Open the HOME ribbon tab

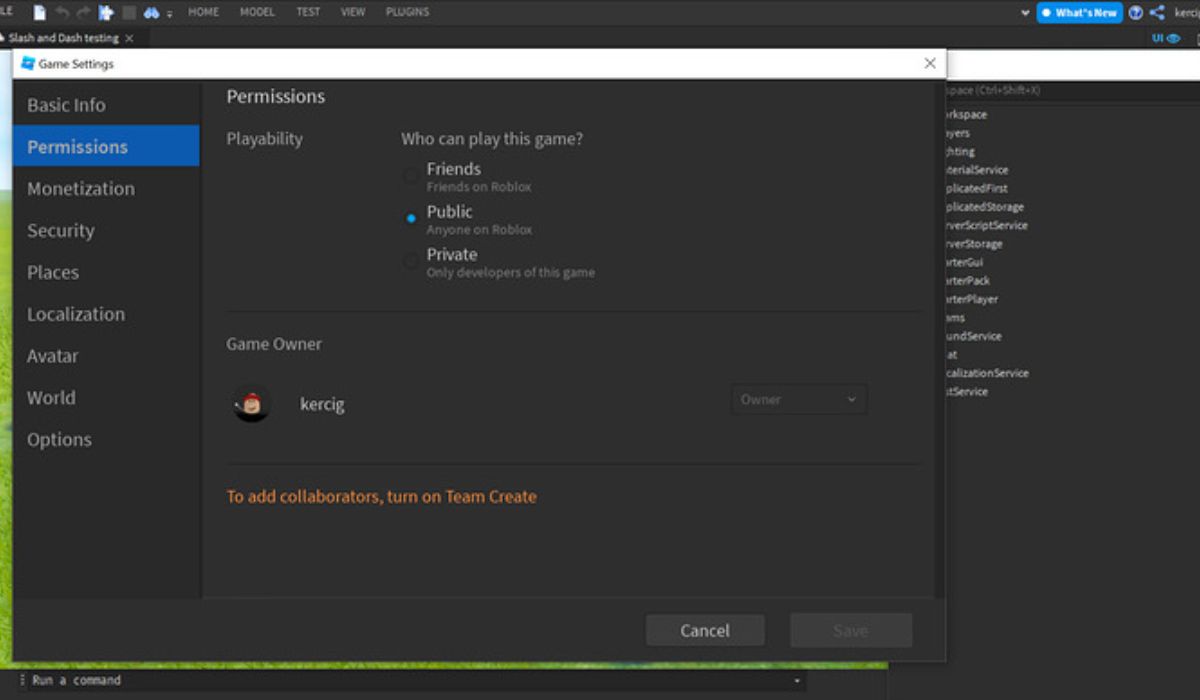(x=204, y=12)
